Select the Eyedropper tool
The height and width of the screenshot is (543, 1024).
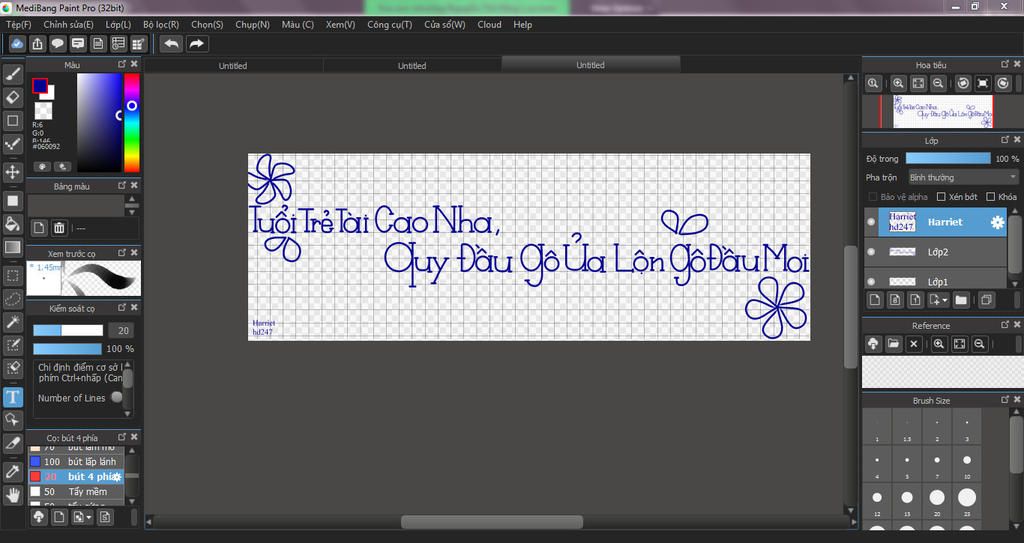12,471
